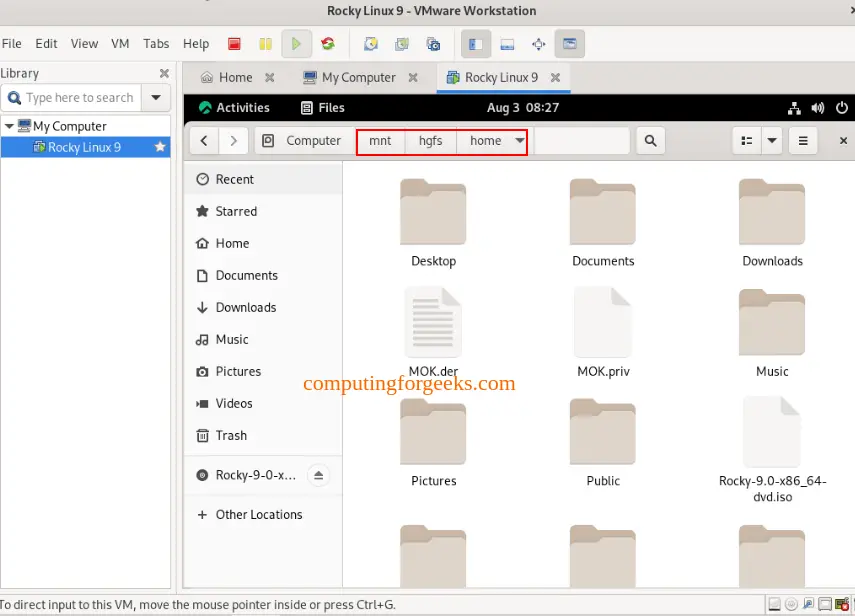The width and height of the screenshot is (855, 616).
Task: Open Music in the Files sidebar
Action: pyautogui.click(x=263, y=339)
